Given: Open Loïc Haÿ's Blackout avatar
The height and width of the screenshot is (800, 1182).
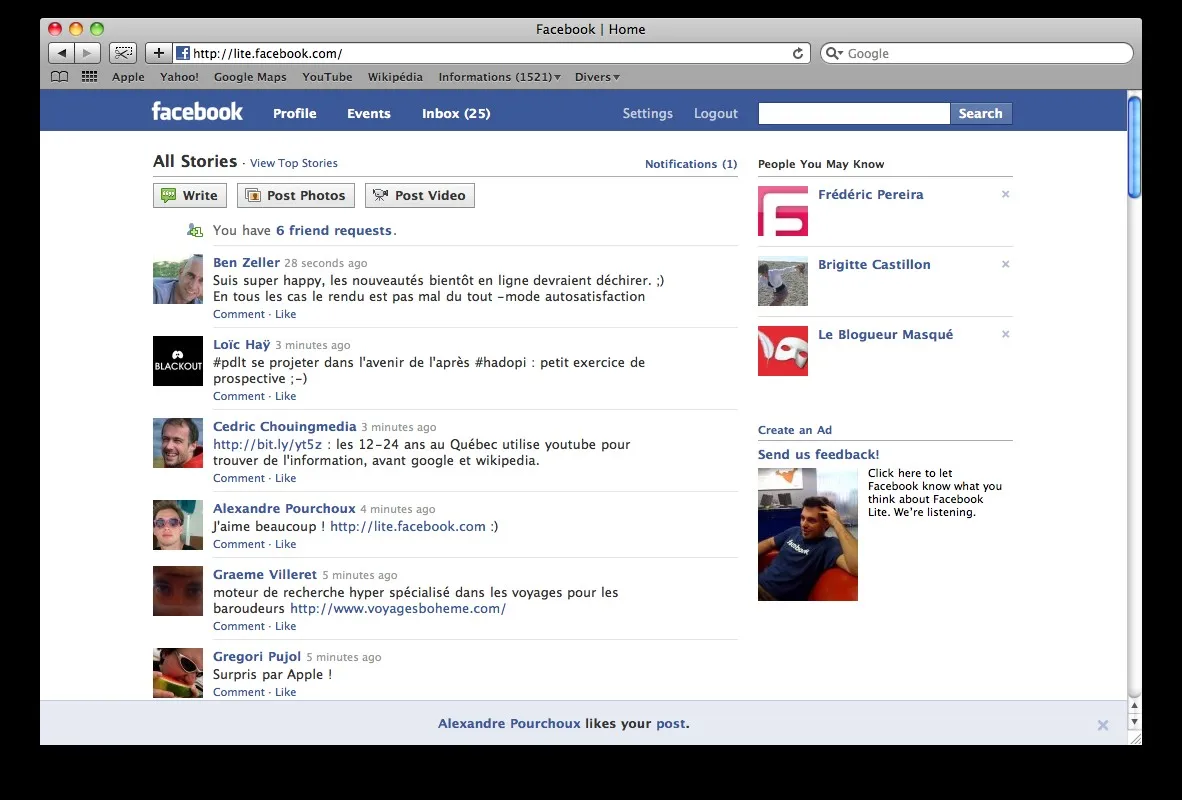Looking at the screenshot, I should tap(178, 361).
